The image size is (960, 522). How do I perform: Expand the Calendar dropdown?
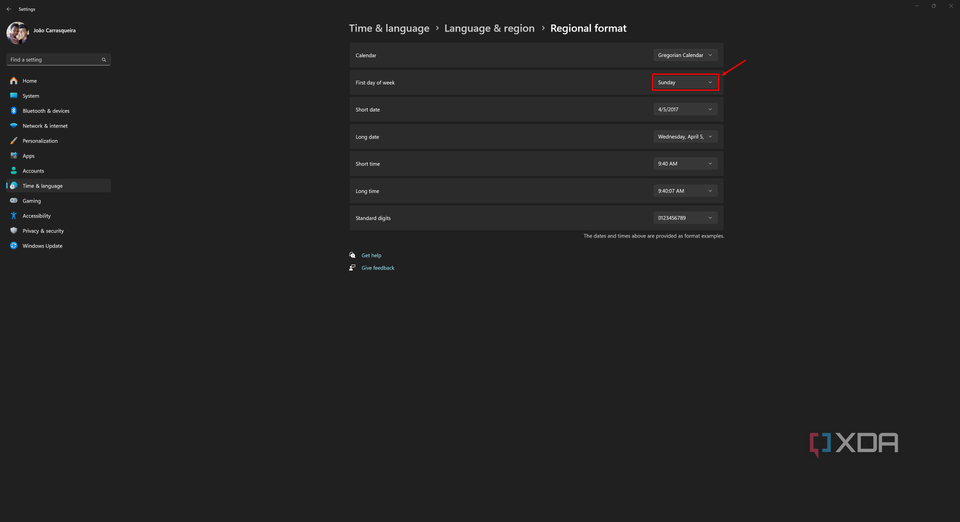click(685, 55)
